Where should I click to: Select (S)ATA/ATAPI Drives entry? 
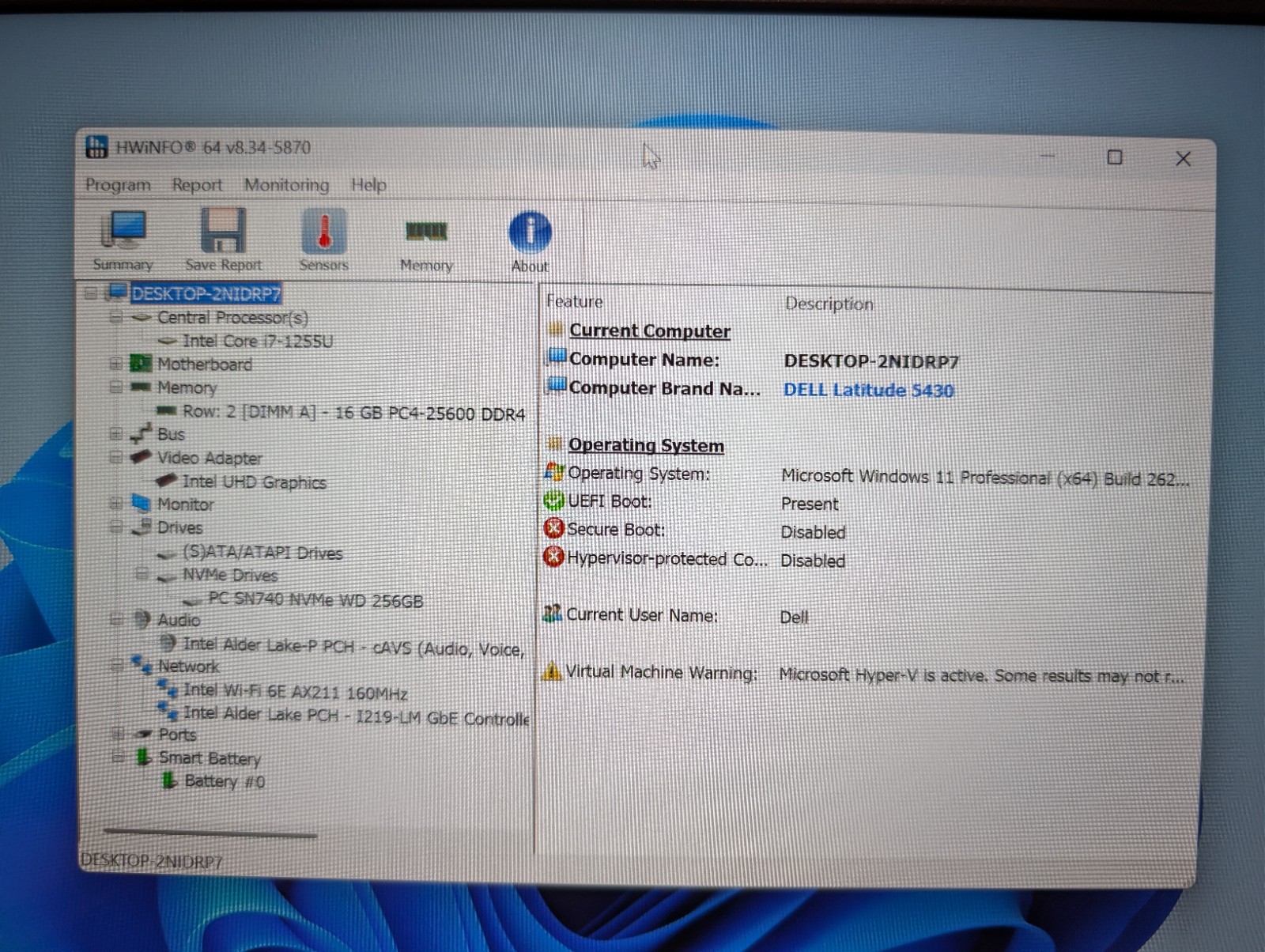point(262,552)
